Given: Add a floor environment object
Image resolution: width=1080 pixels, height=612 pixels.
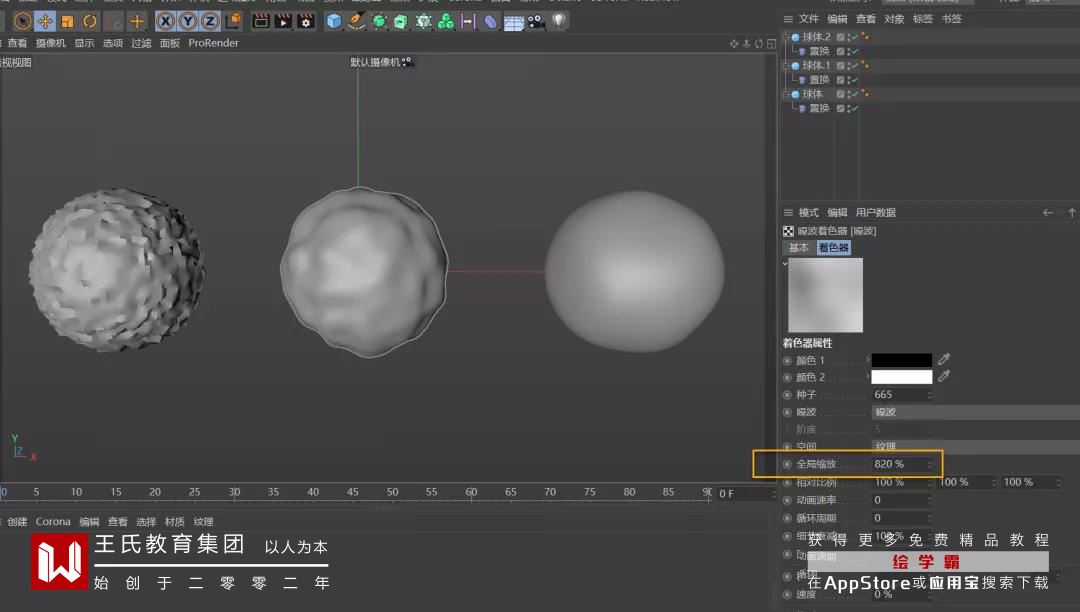Looking at the screenshot, I should pos(513,23).
